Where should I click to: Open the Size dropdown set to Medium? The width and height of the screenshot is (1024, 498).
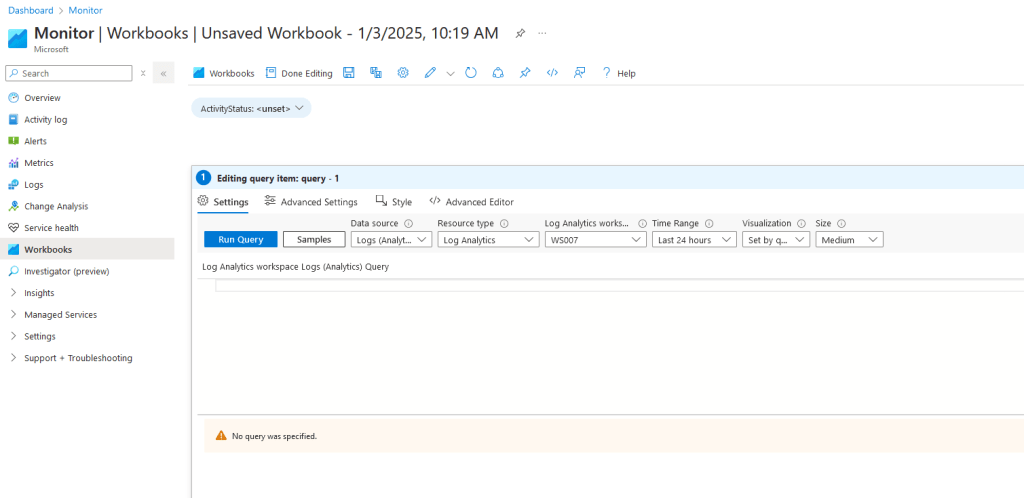click(849, 240)
